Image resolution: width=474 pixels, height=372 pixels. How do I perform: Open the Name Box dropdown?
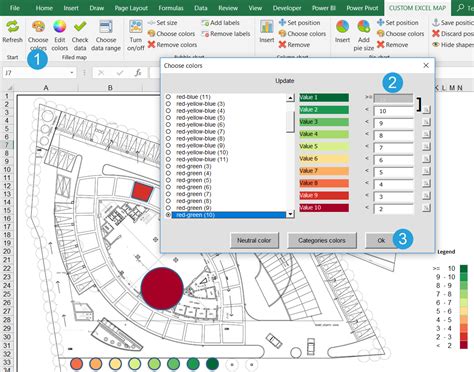click(72, 73)
